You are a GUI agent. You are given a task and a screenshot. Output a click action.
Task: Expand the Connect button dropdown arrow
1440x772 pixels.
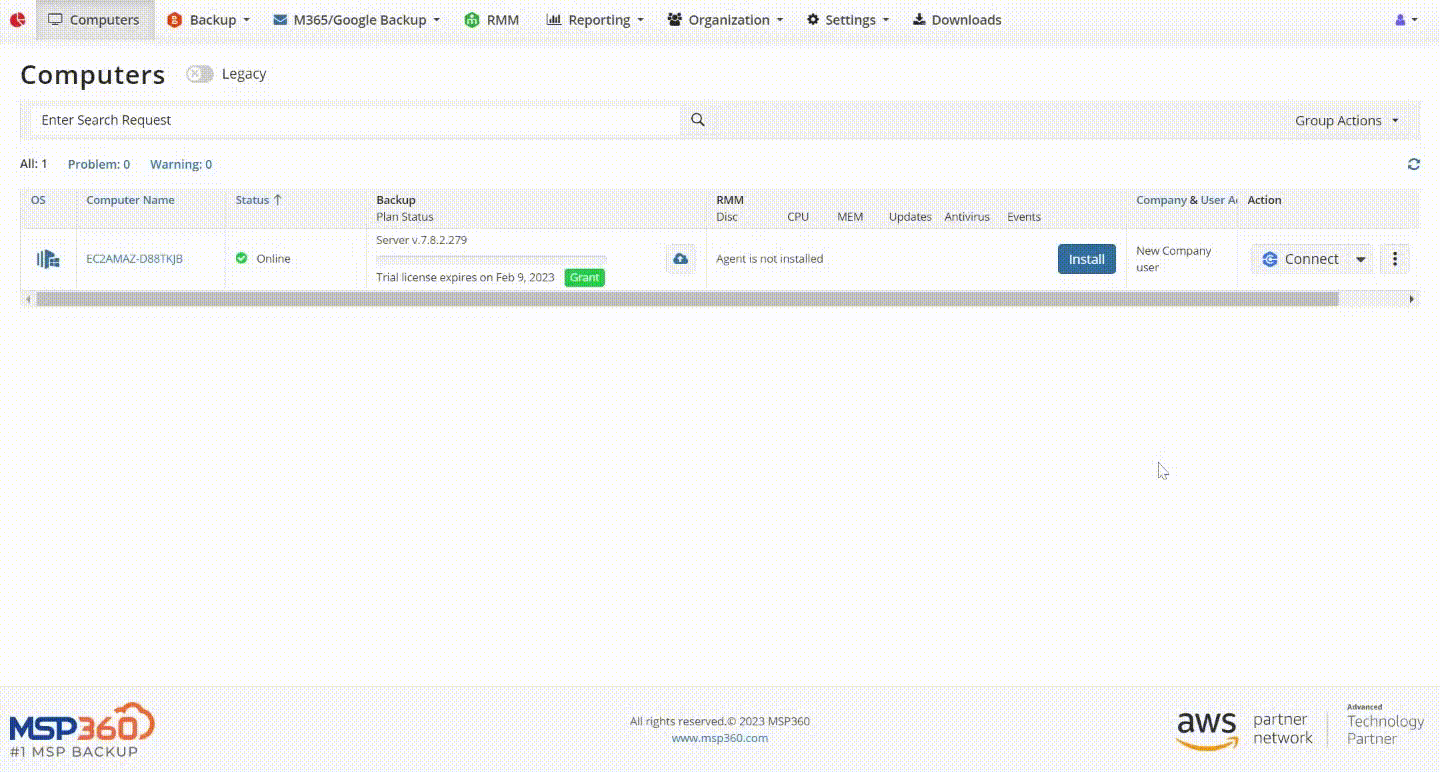coord(1360,259)
